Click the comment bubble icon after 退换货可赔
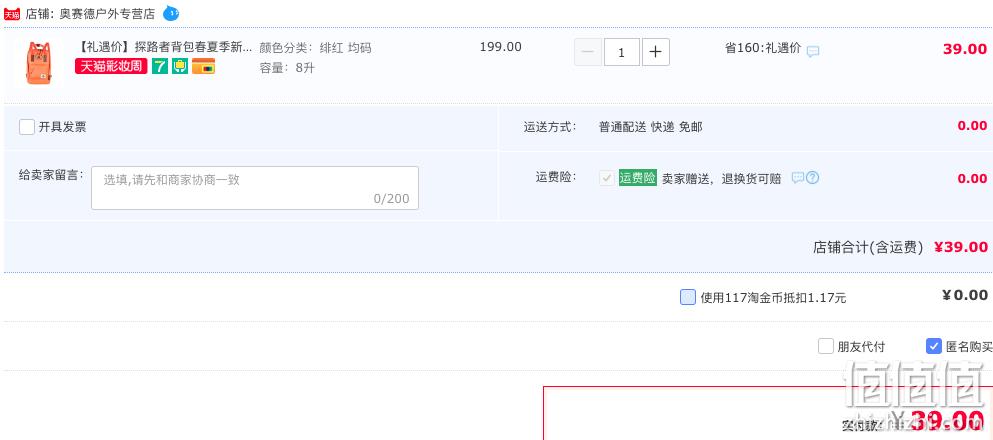 point(798,178)
